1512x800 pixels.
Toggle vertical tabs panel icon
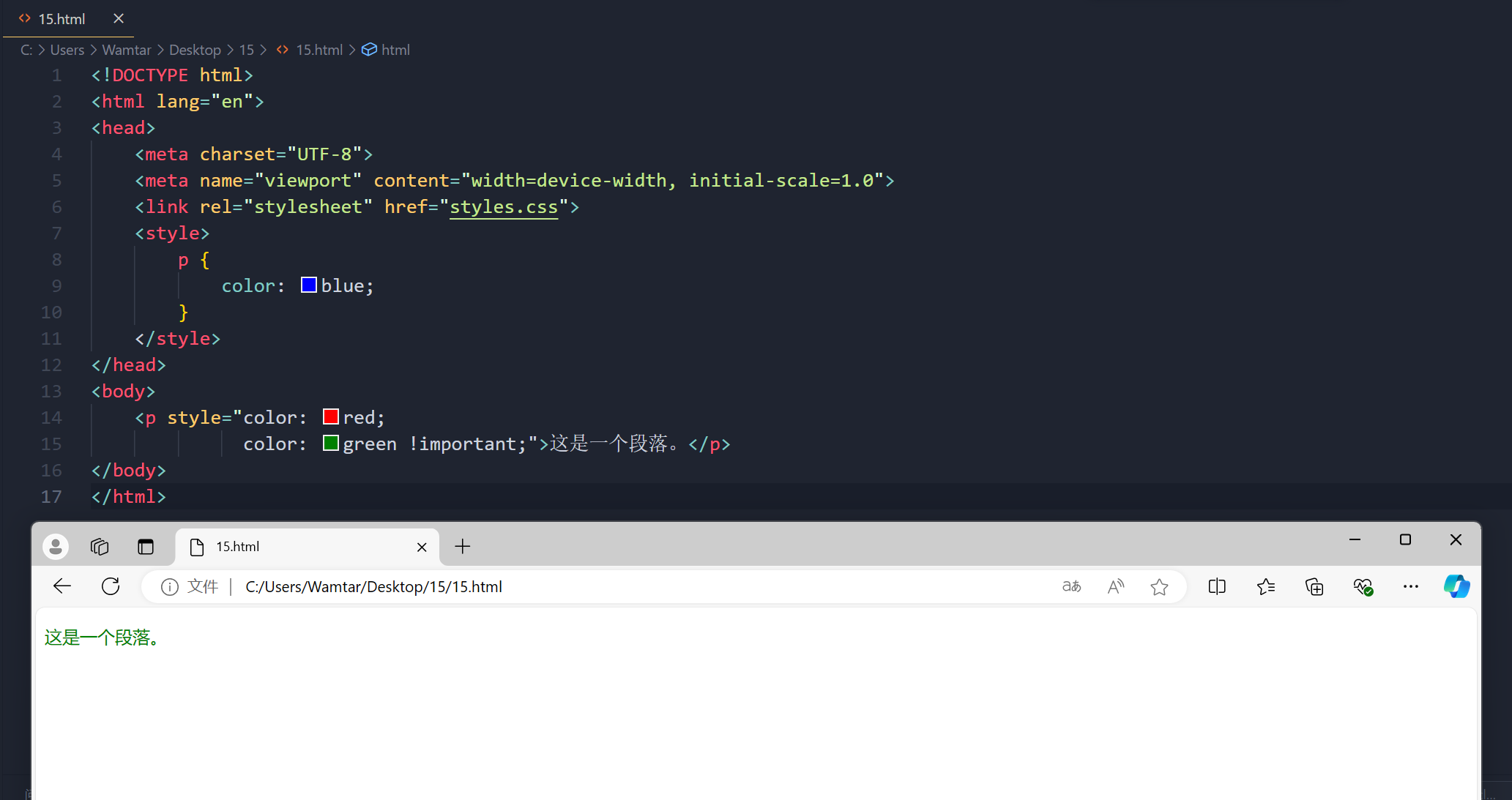tap(146, 547)
